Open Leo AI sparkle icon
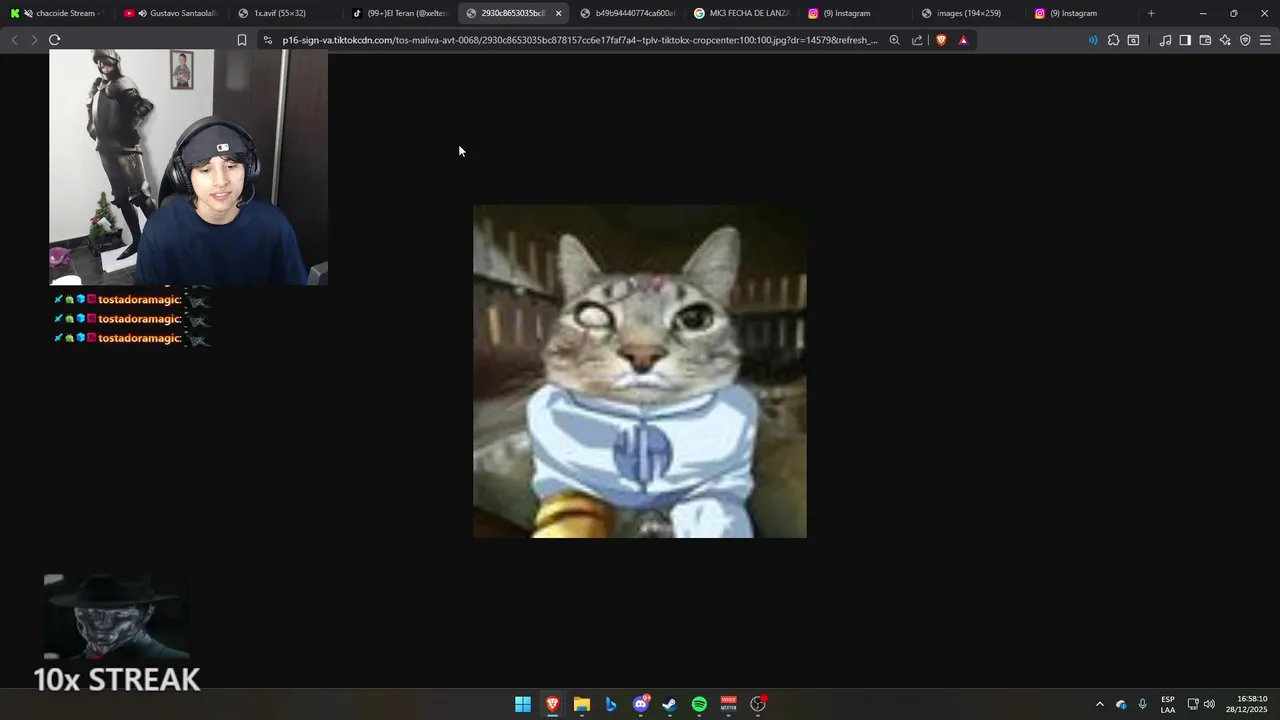The width and height of the screenshot is (1280, 720). tap(1225, 40)
